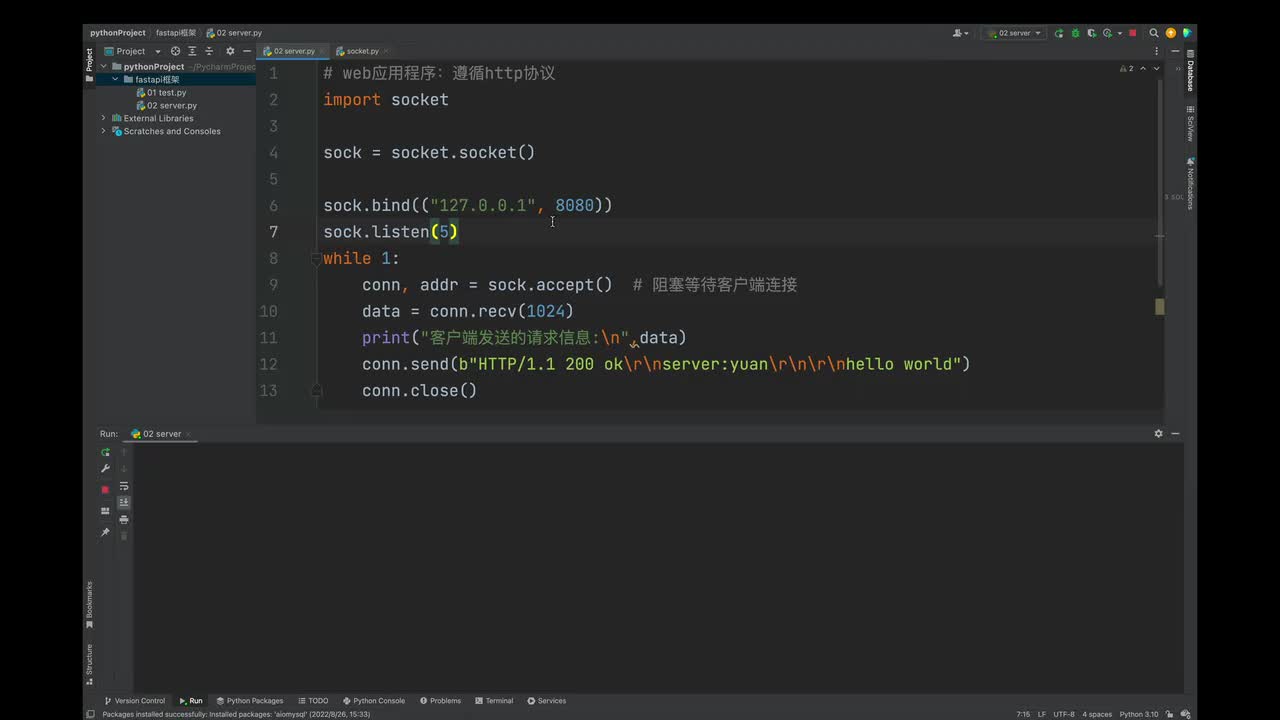Stop the process with top red square
This screenshot has height=720, width=1280.
[1132, 33]
